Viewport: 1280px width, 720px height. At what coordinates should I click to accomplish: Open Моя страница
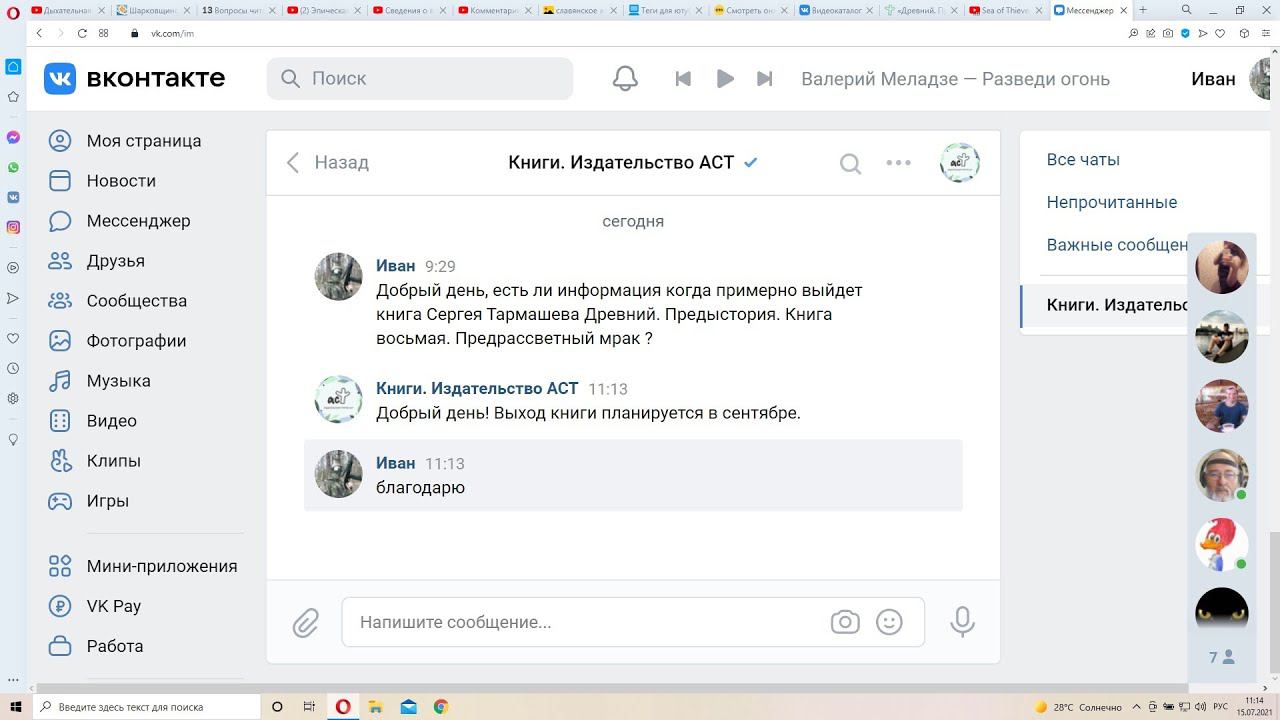[x=144, y=141]
